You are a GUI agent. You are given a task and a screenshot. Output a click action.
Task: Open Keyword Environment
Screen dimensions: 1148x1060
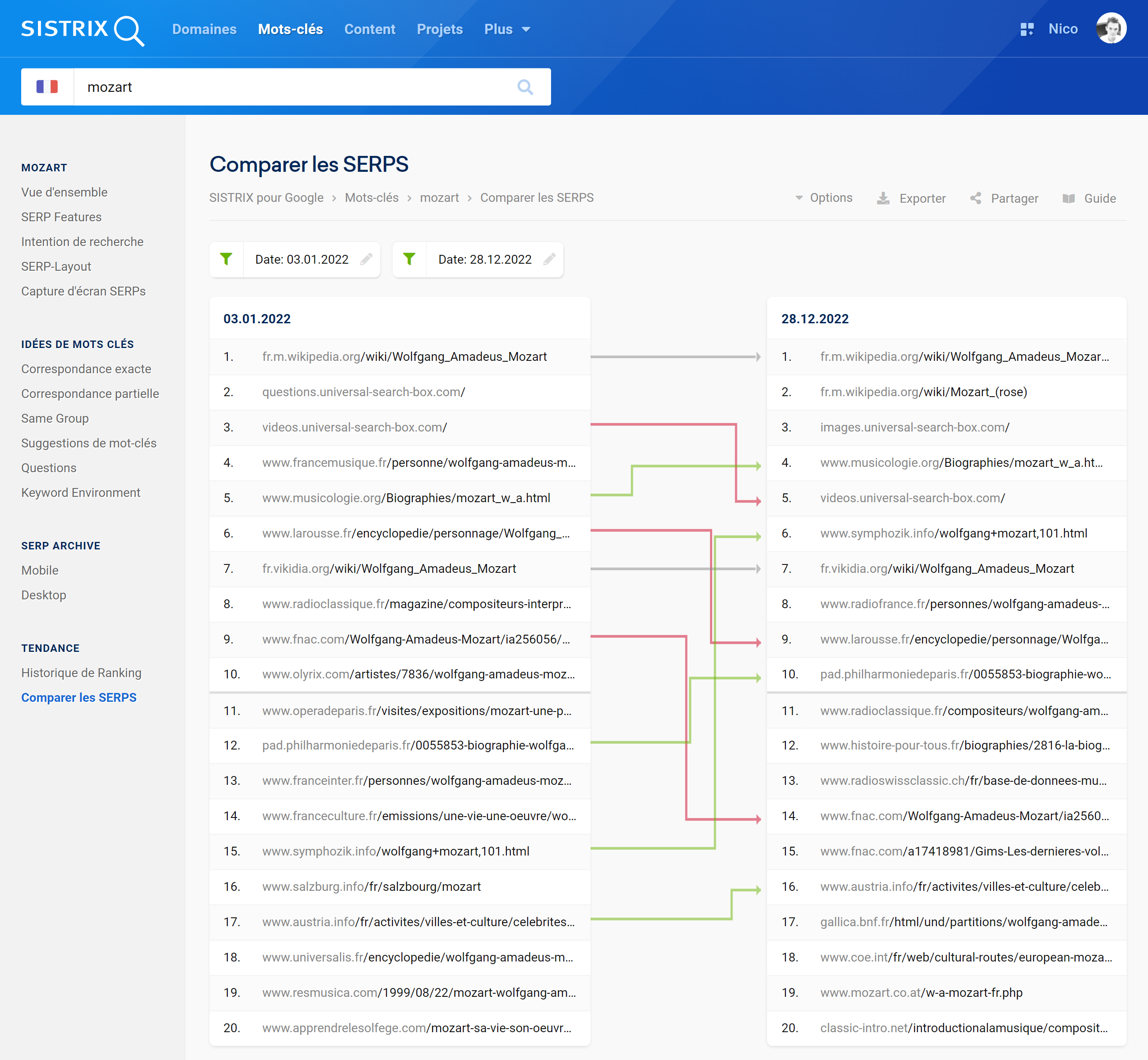click(x=81, y=492)
